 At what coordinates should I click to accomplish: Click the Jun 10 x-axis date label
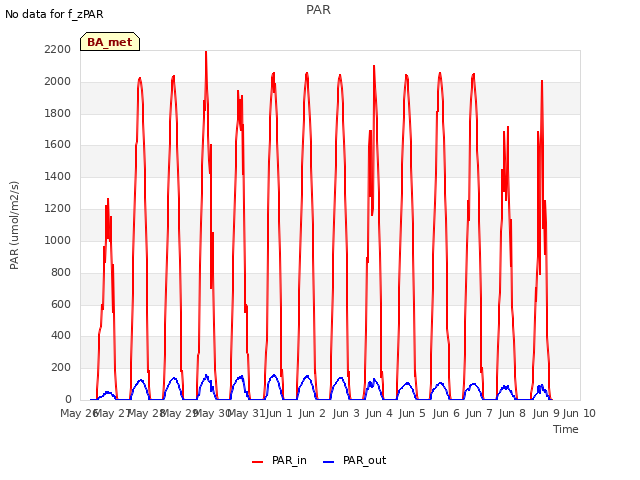(579, 413)
